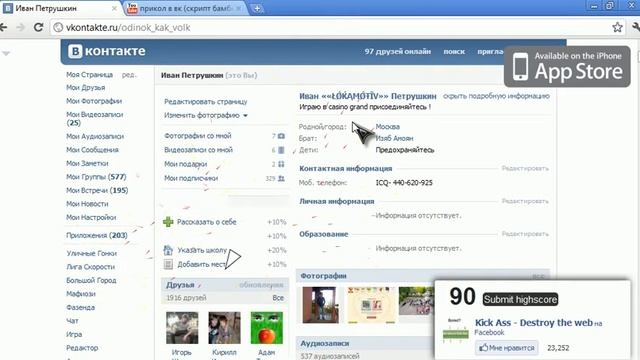Image resolution: width=640 pixels, height=360 pixels.
Task: Launch the Лига Скорости app
Action: pyautogui.click(x=90, y=267)
